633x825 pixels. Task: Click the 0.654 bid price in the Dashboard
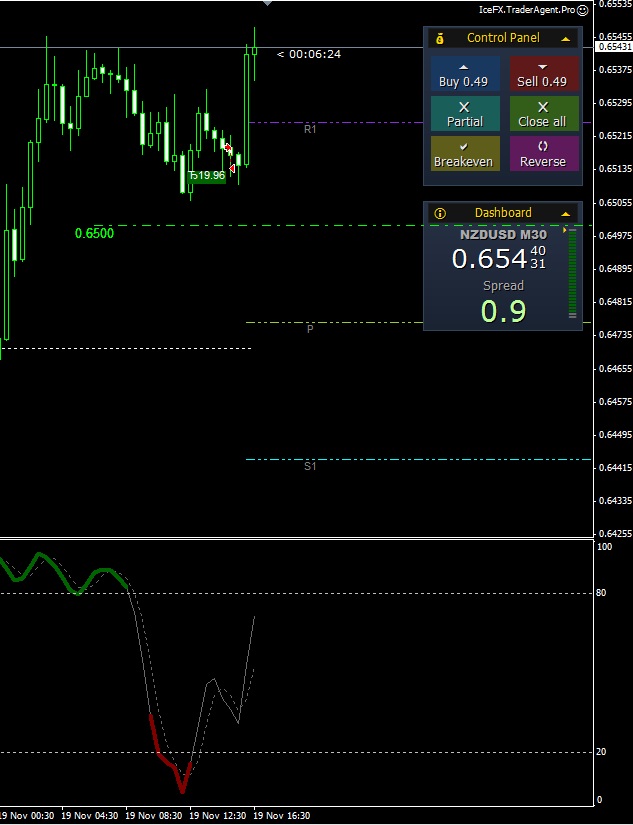489,258
